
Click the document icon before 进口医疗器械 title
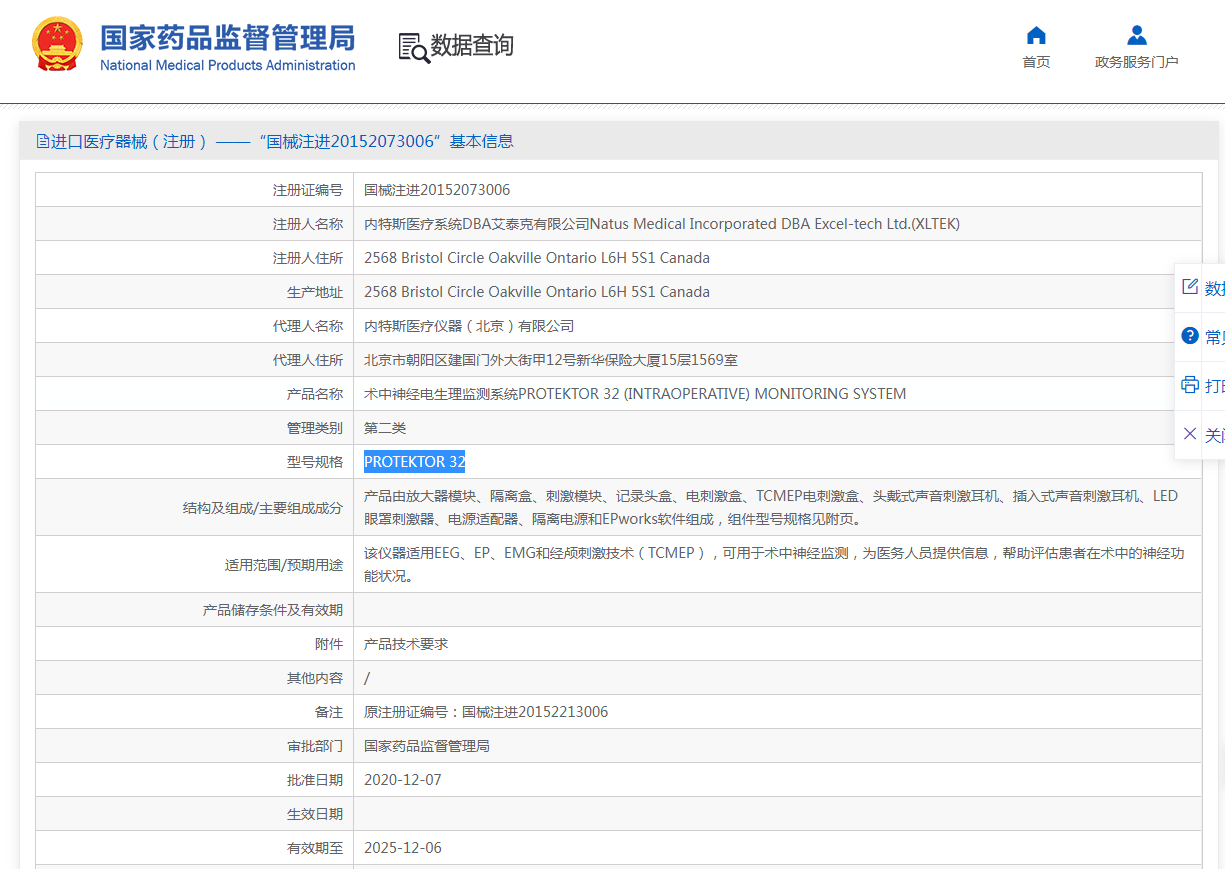(43, 141)
